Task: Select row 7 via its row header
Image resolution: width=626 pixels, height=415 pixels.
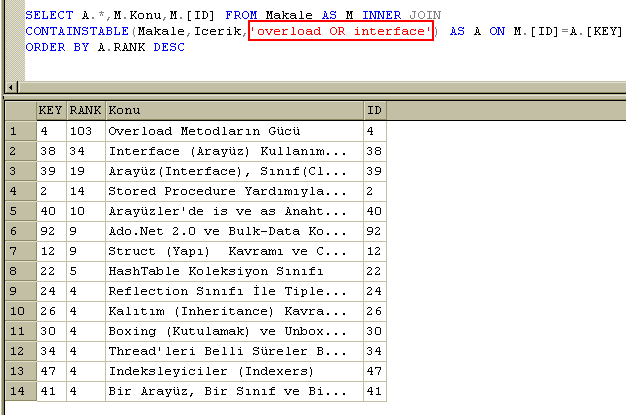Action: pyautogui.click(x=18, y=251)
